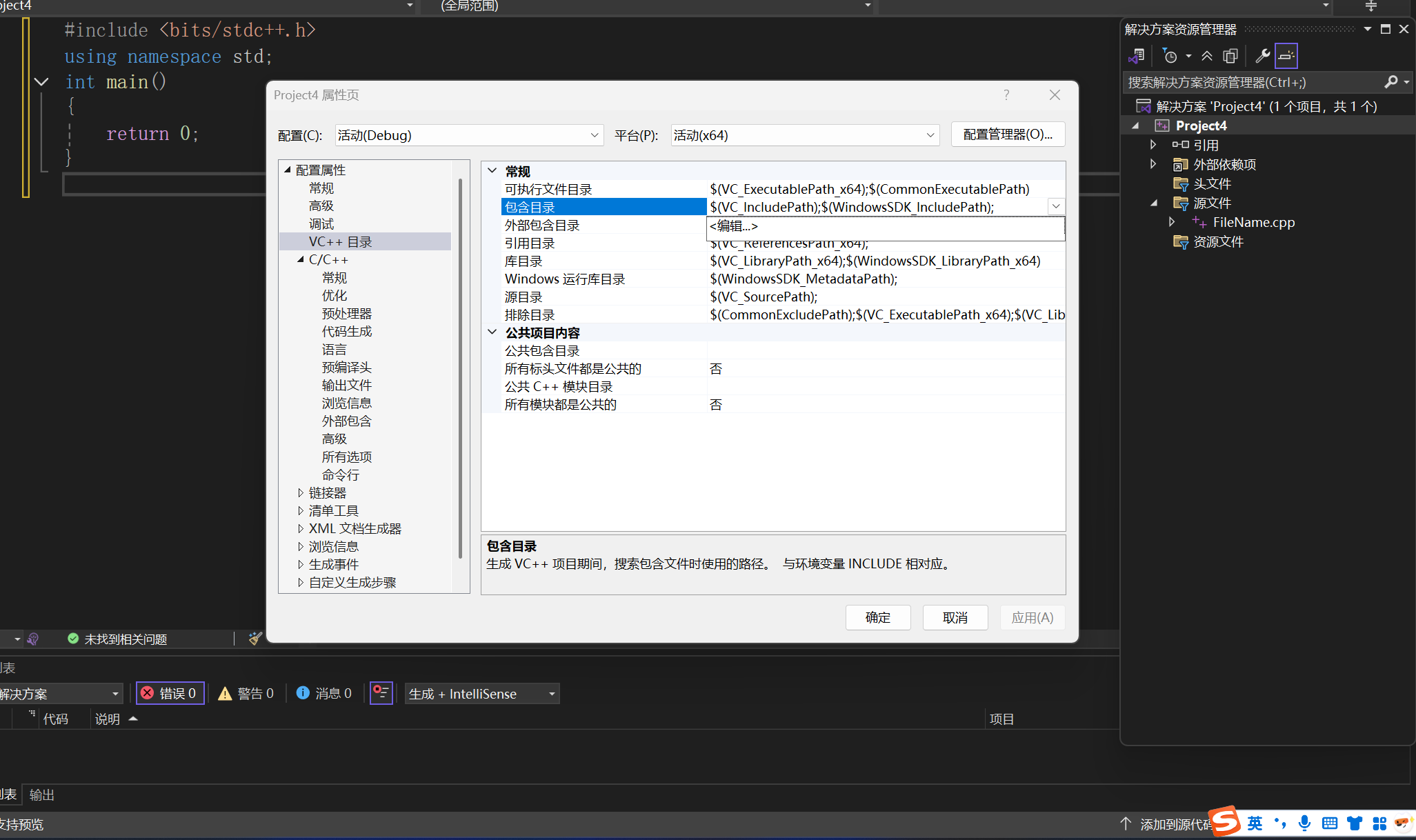Click the Properties wrench icon in Solution Explorer
Viewport: 1416px width, 840px height.
point(1262,56)
